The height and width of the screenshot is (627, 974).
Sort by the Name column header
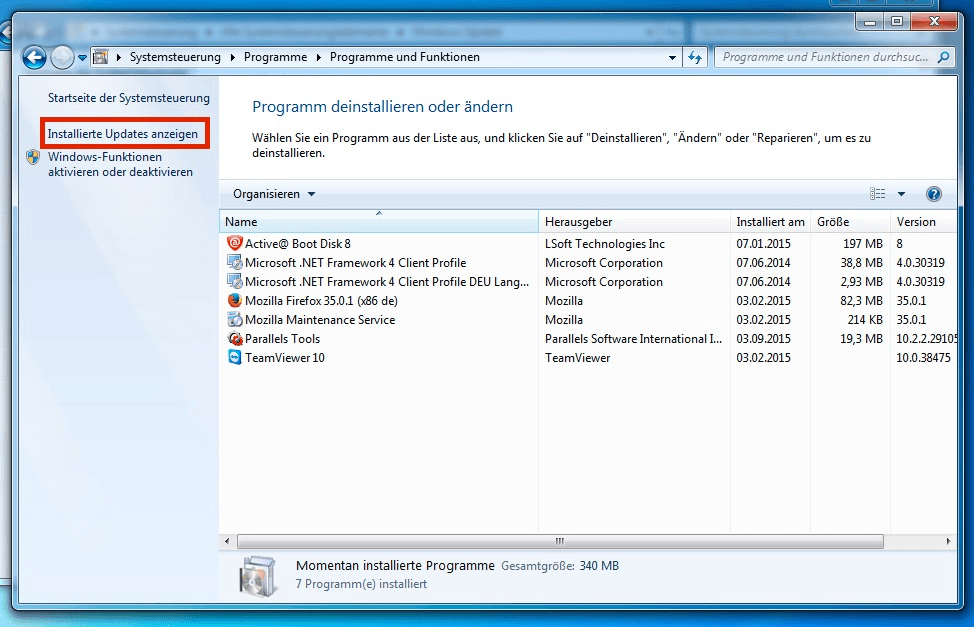[379, 222]
